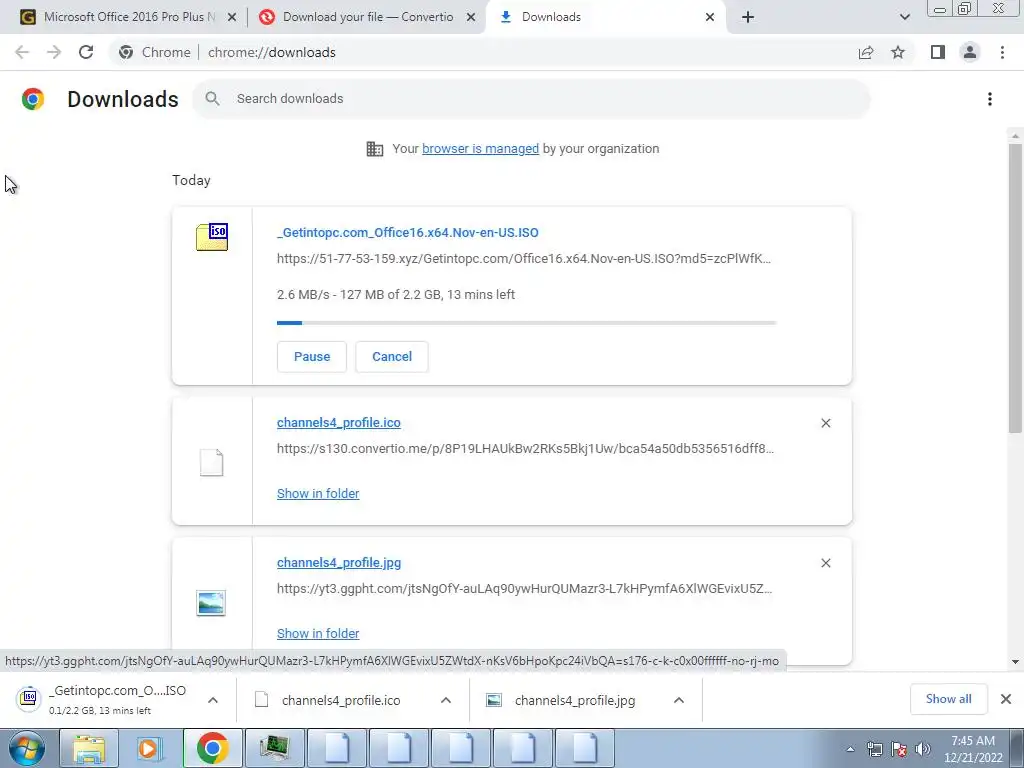Open a new tab with the plus button
This screenshot has height=768, width=1024.
(748, 18)
